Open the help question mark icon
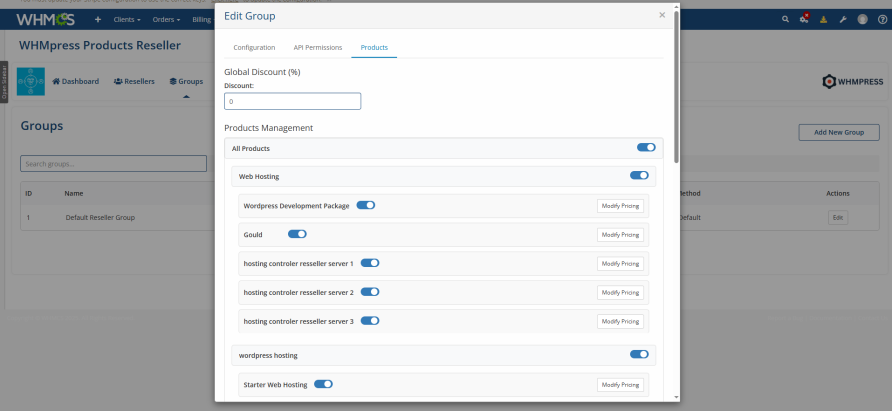The height and width of the screenshot is (411, 892). point(882,19)
